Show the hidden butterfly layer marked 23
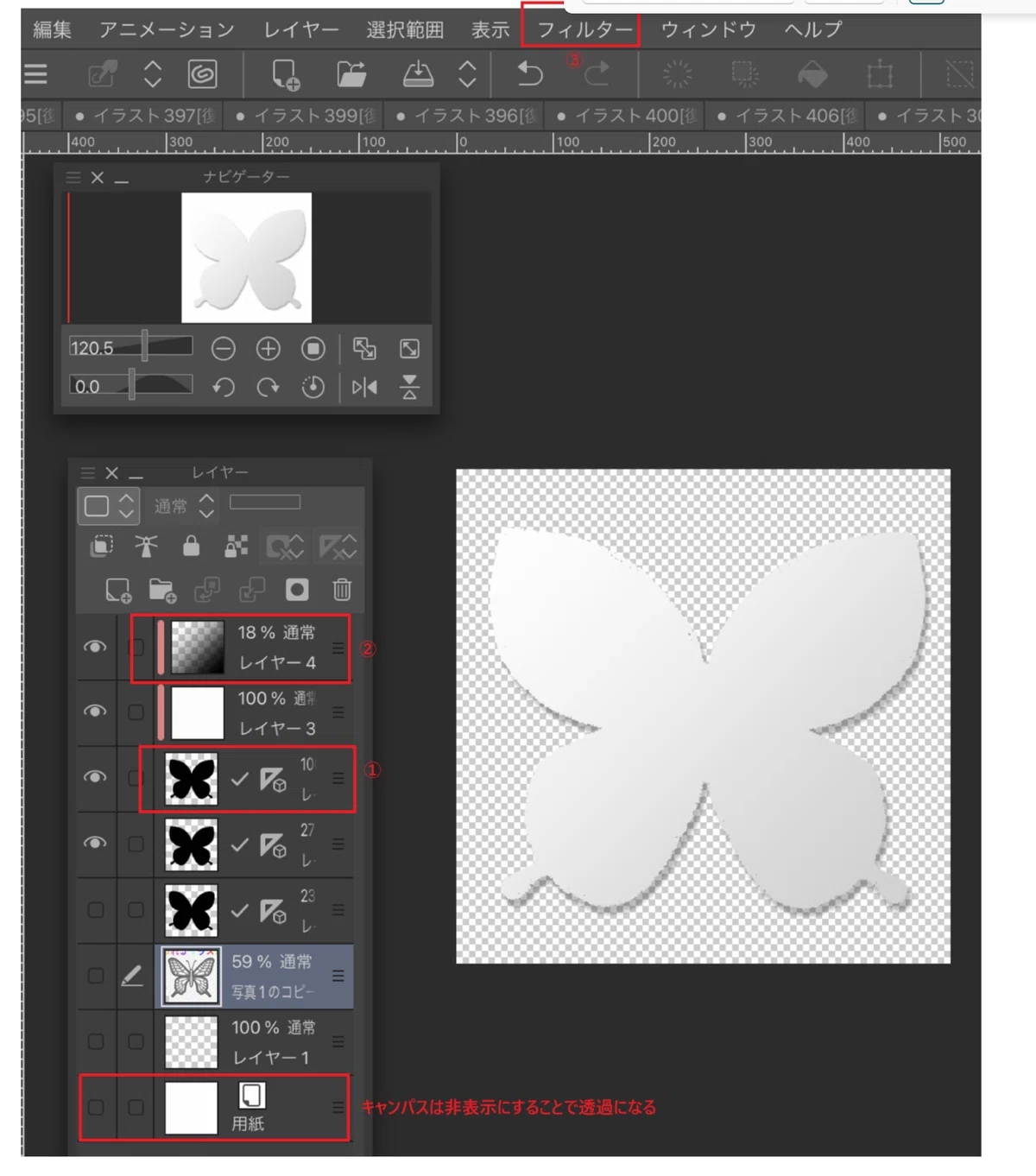The width and height of the screenshot is (1036, 1176). click(x=96, y=910)
